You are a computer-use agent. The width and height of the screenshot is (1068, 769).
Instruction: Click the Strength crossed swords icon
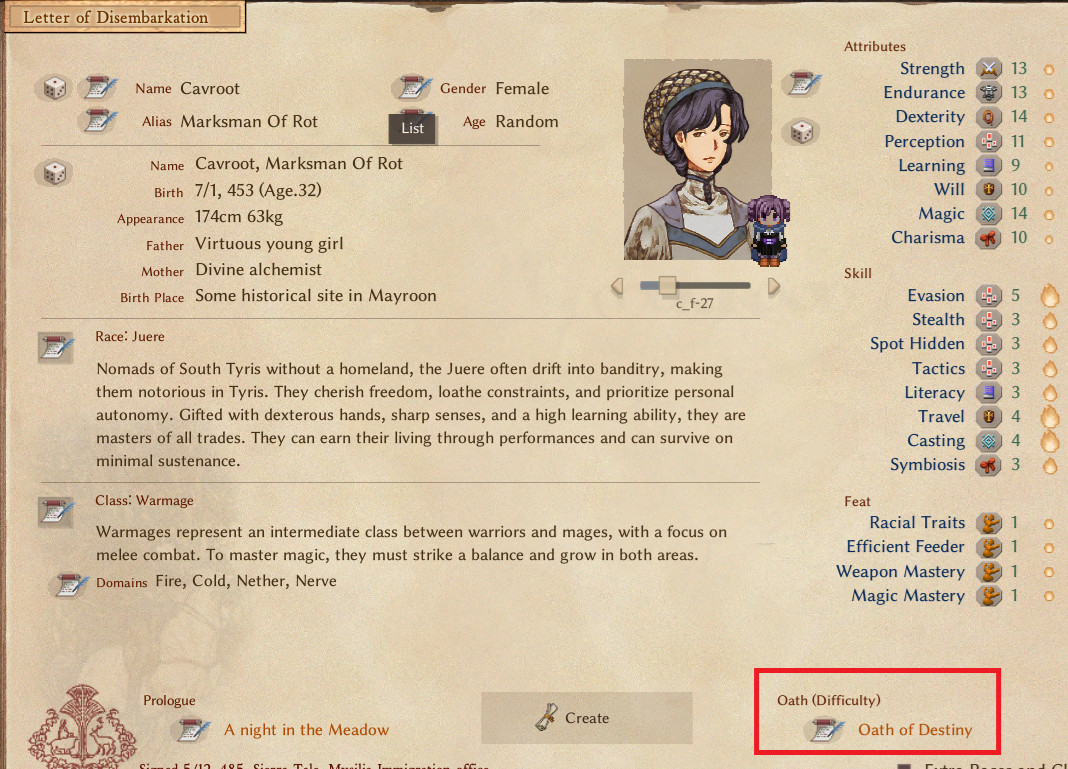click(x=988, y=68)
